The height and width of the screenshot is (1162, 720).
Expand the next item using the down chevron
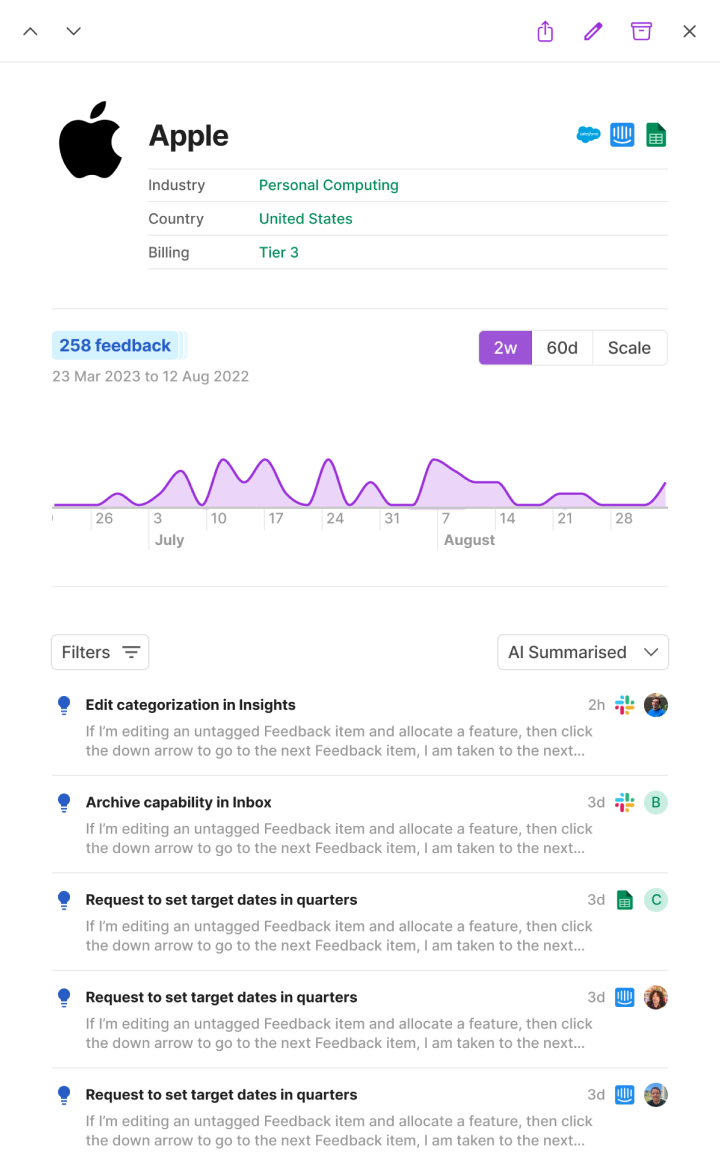click(72, 31)
